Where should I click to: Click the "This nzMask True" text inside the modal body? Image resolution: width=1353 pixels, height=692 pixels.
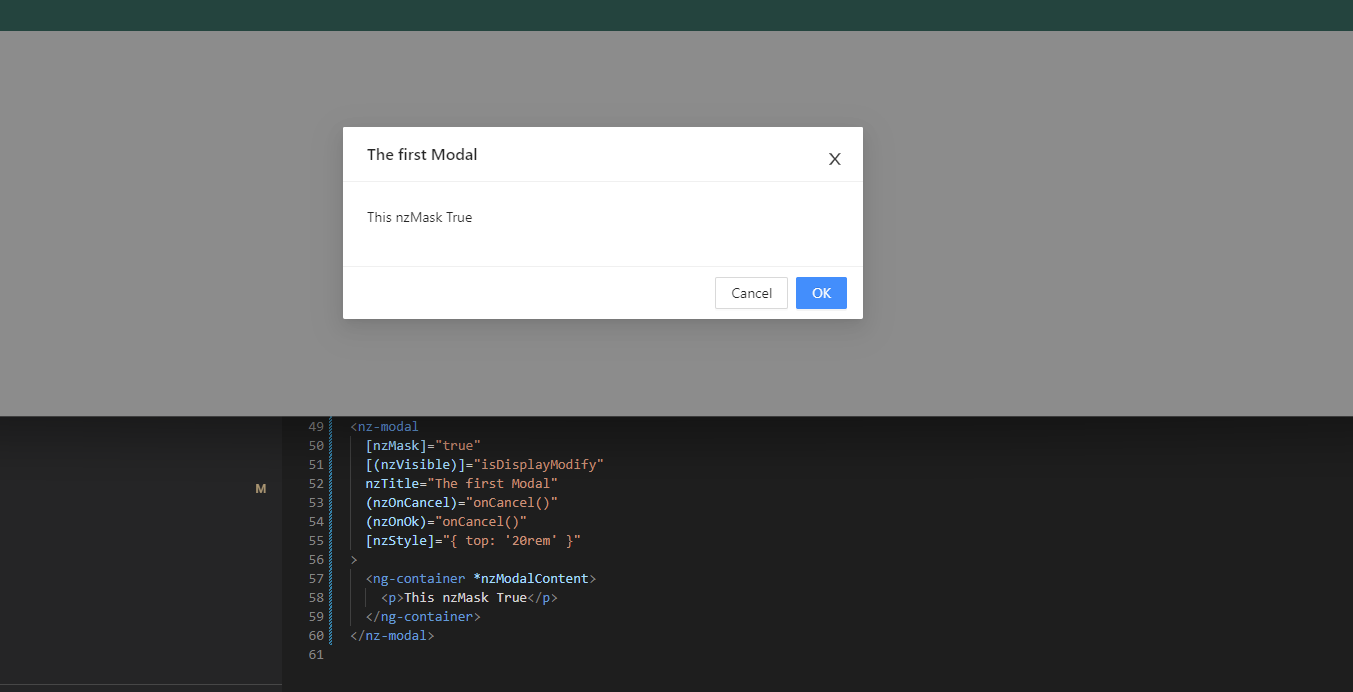coord(419,217)
